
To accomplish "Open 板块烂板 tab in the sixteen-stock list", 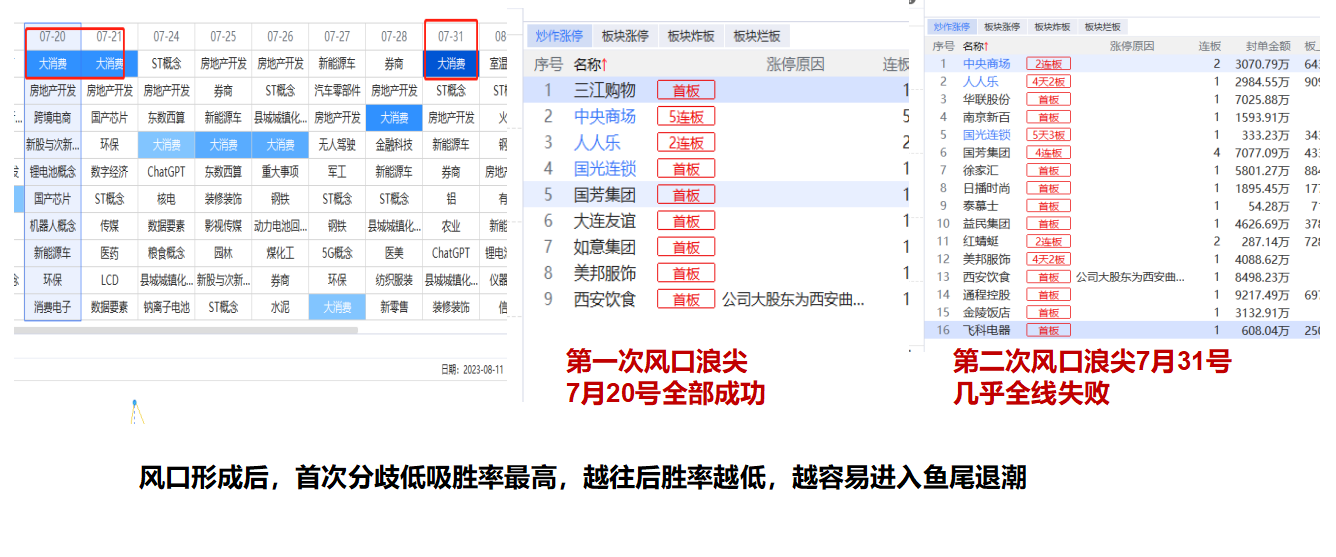I will click(x=1102, y=27).
